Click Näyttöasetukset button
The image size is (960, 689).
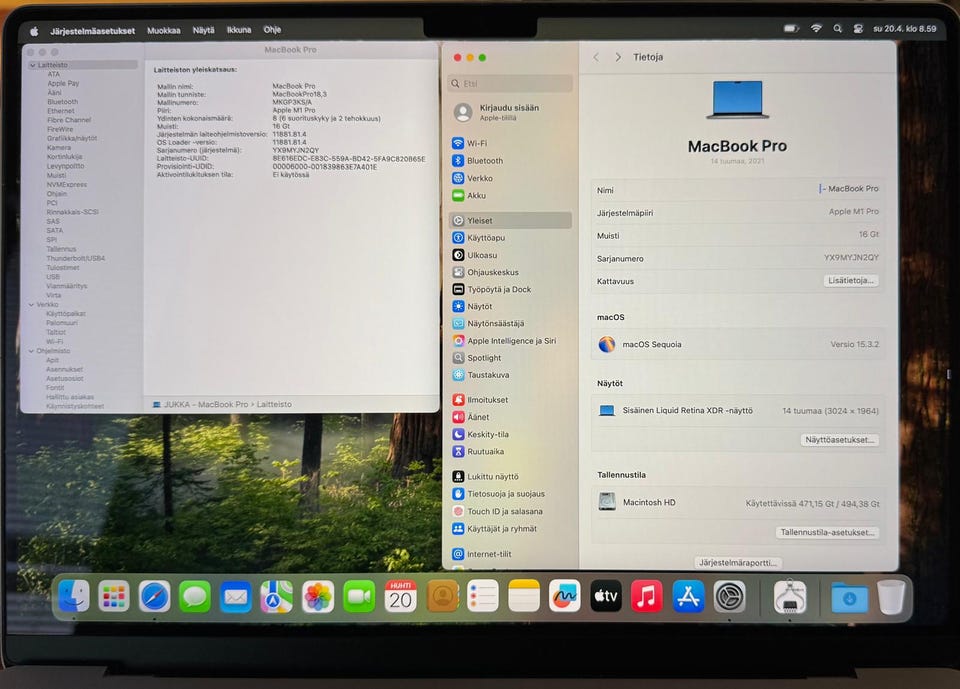(839, 440)
